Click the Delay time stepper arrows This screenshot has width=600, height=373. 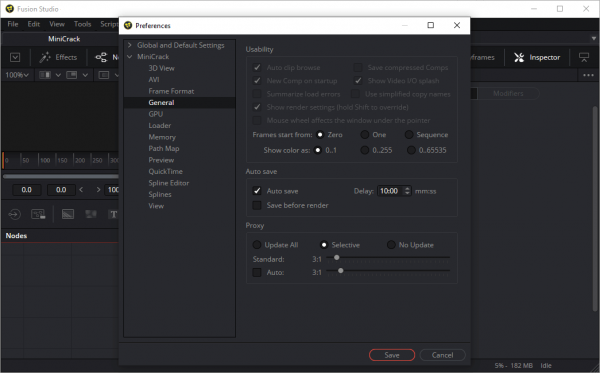408,191
